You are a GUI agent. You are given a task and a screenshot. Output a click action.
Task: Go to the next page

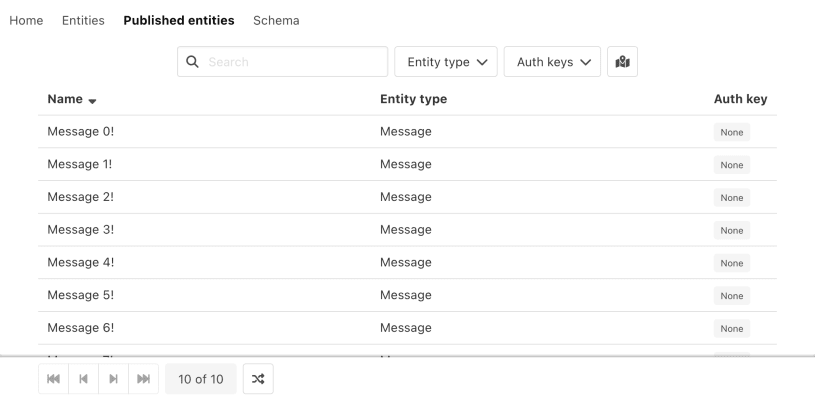[x=113, y=379]
